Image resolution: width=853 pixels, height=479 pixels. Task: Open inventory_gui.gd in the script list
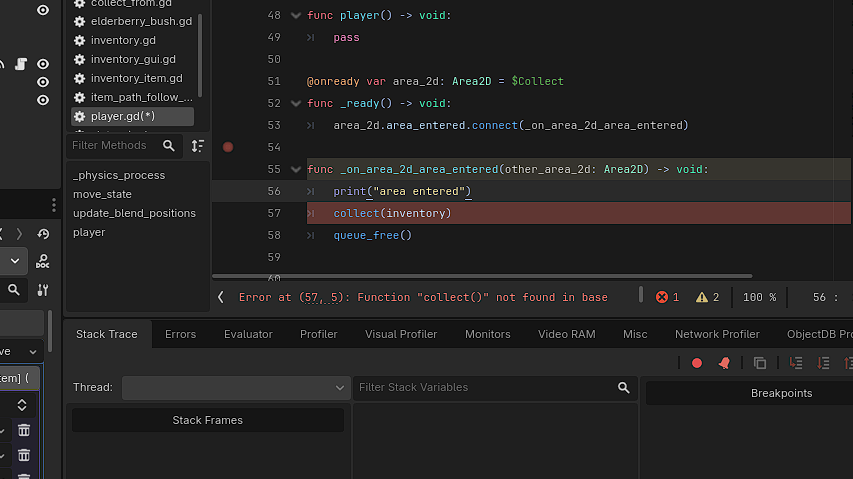tap(133, 59)
